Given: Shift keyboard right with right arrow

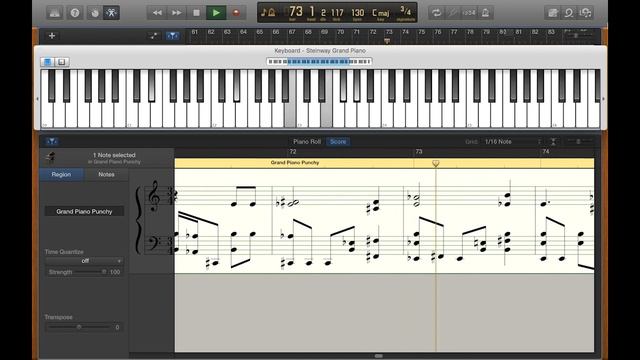Looking at the screenshot, I should [x=603, y=99].
